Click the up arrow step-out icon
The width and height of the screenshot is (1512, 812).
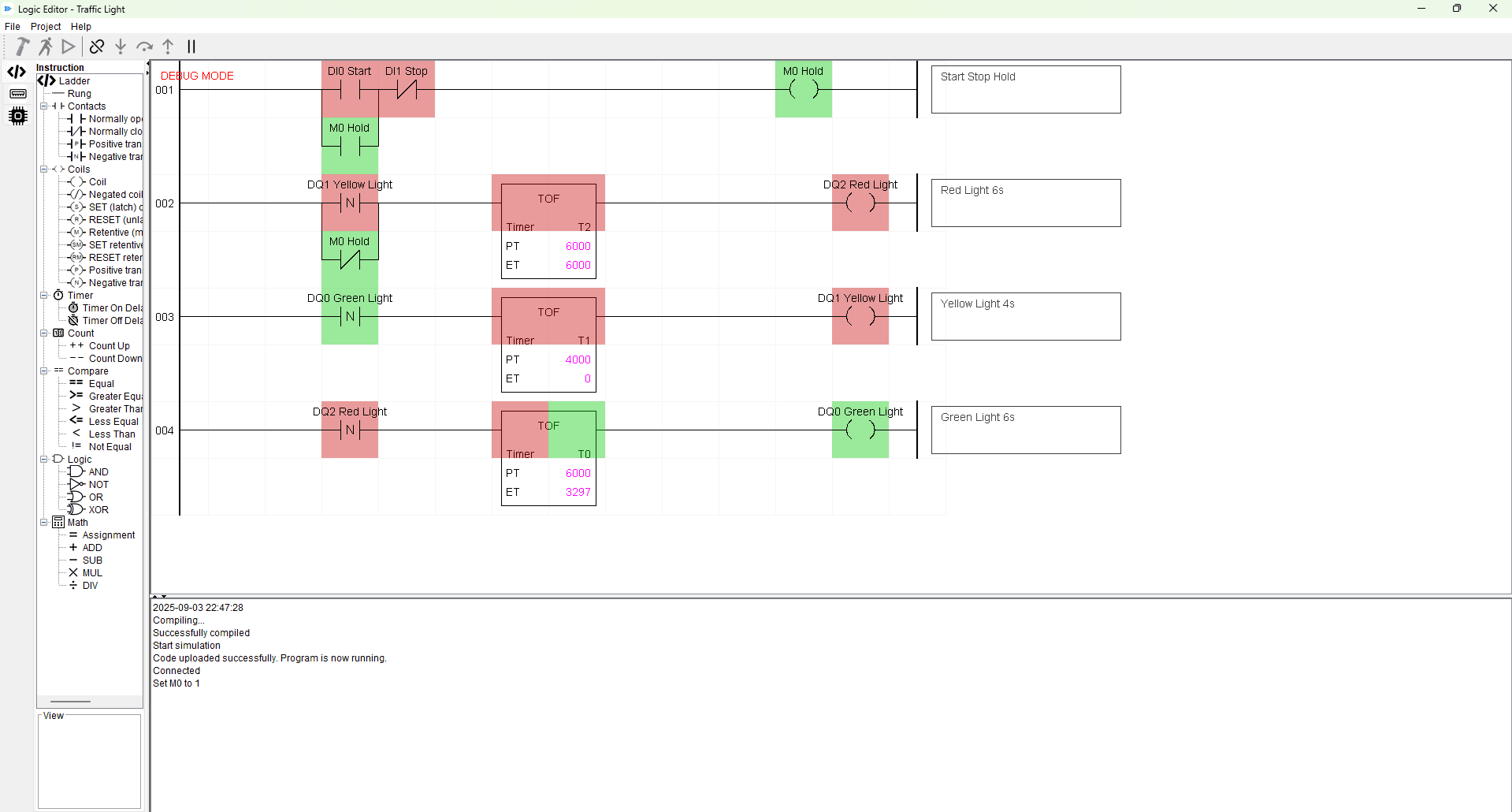[x=168, y=47]
